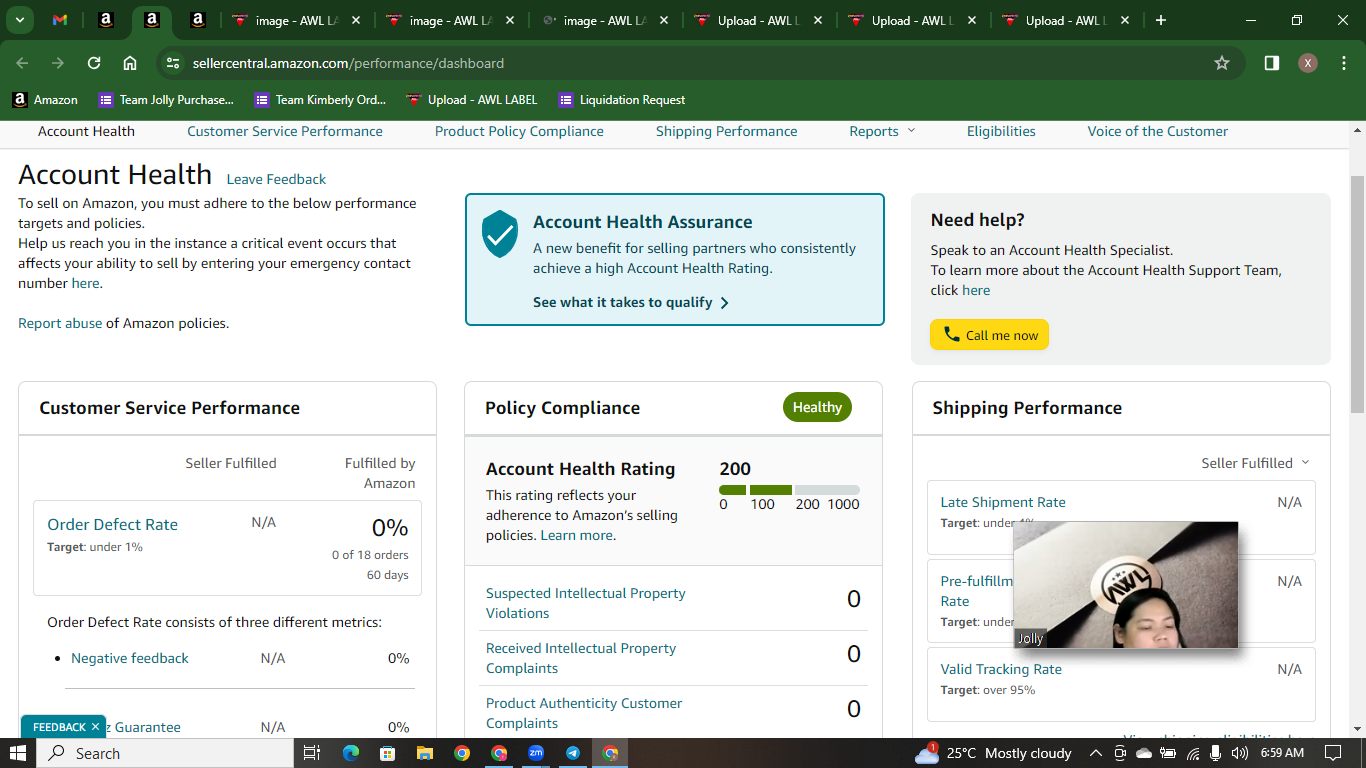Open the Chrome side panel
1366x768 pixels.
1272,63
